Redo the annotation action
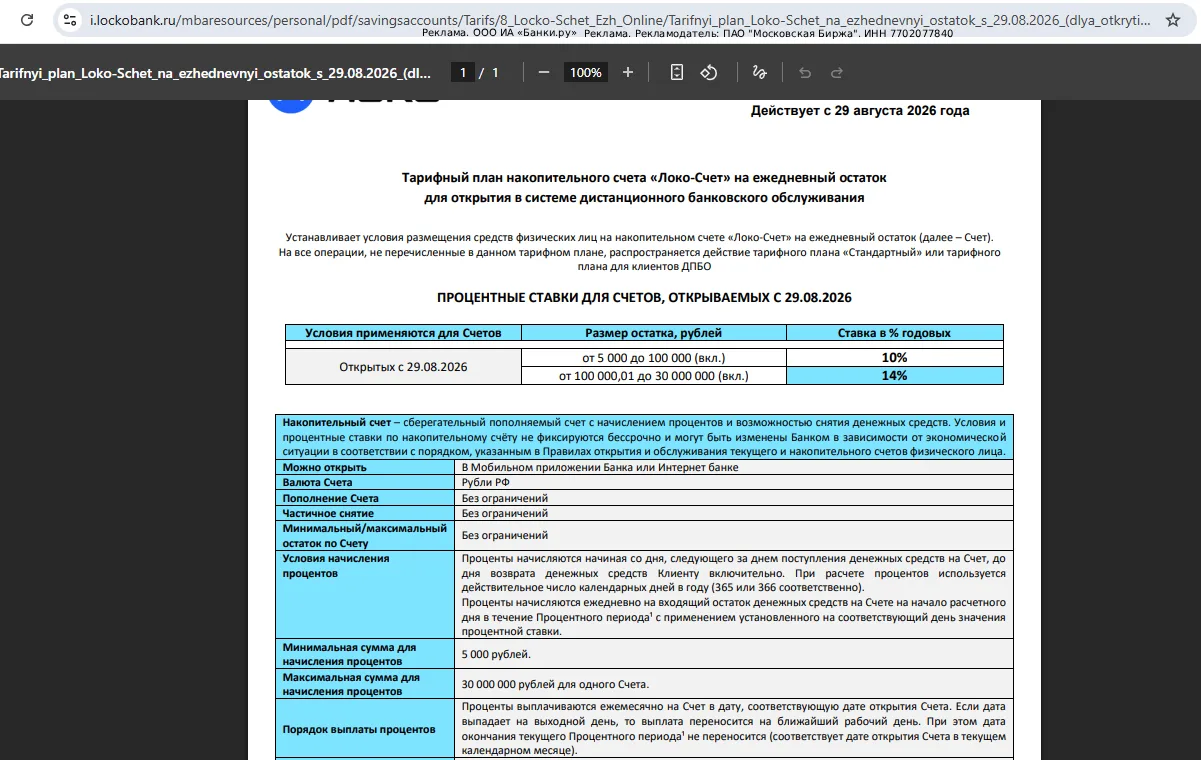Image resolution: width=1201 pixels, height=760 pixels. 837,72
